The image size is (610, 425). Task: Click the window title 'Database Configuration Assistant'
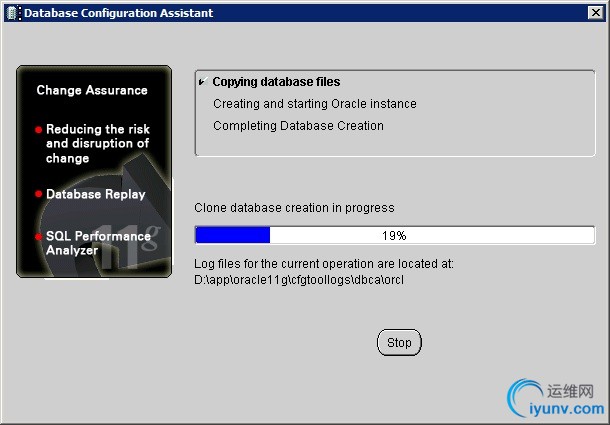pyautogui.click(x=119, y=13)
